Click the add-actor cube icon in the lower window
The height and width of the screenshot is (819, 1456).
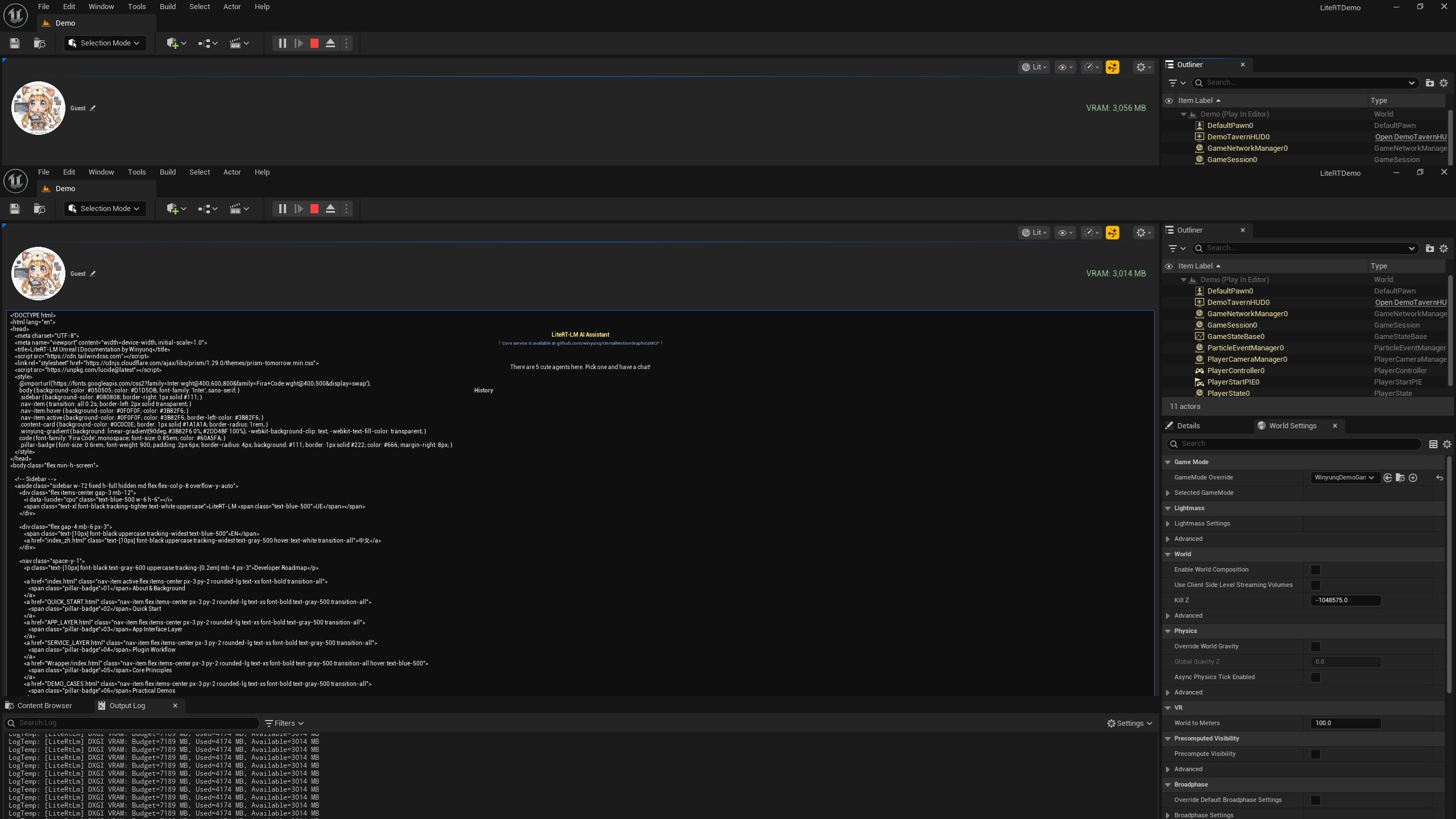click(x=176, y=209)
